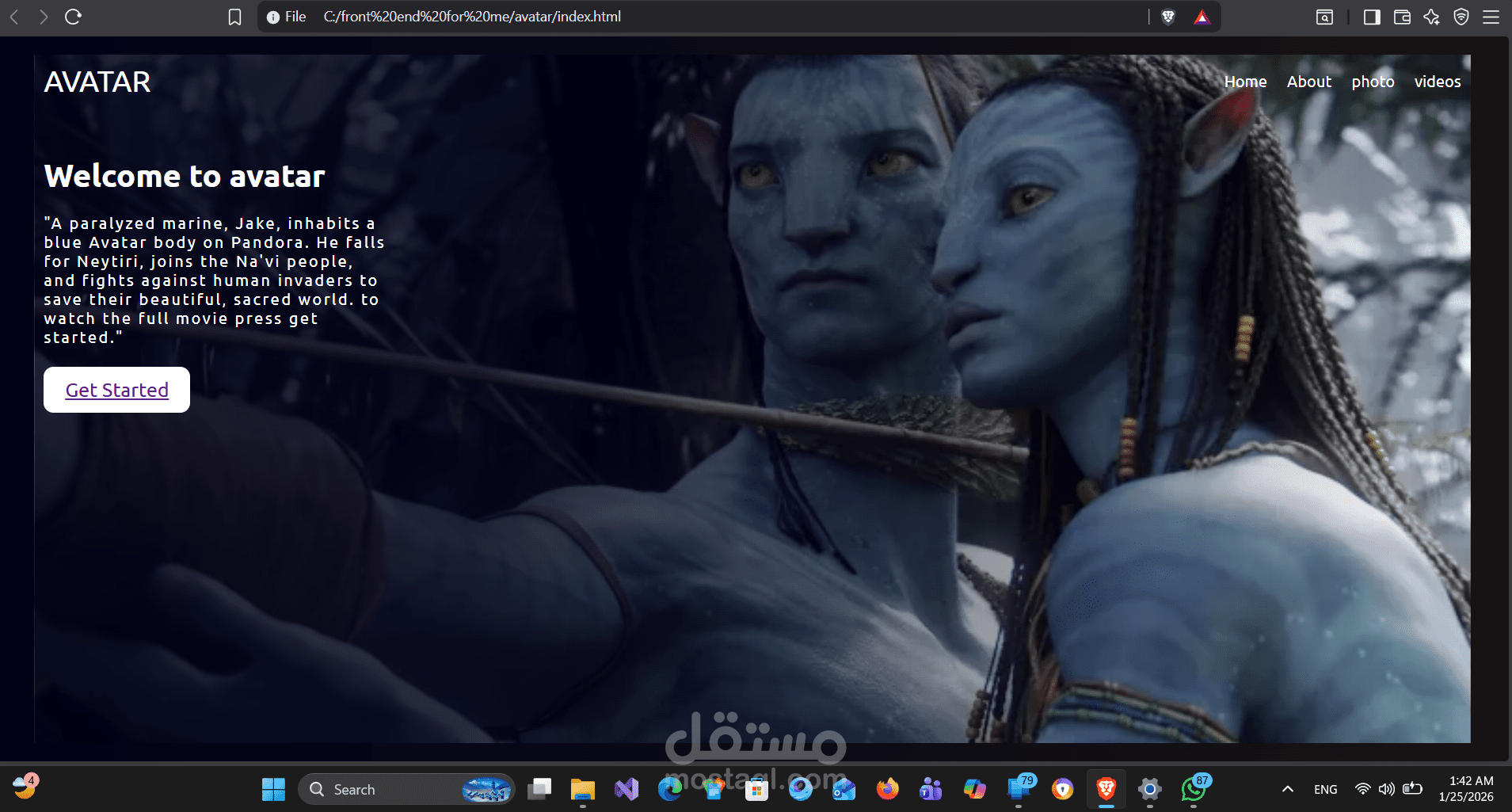The width and height of the screenshot is (1512, 812).
Task: Reload the Avatar page
Action: pos(74,17)
